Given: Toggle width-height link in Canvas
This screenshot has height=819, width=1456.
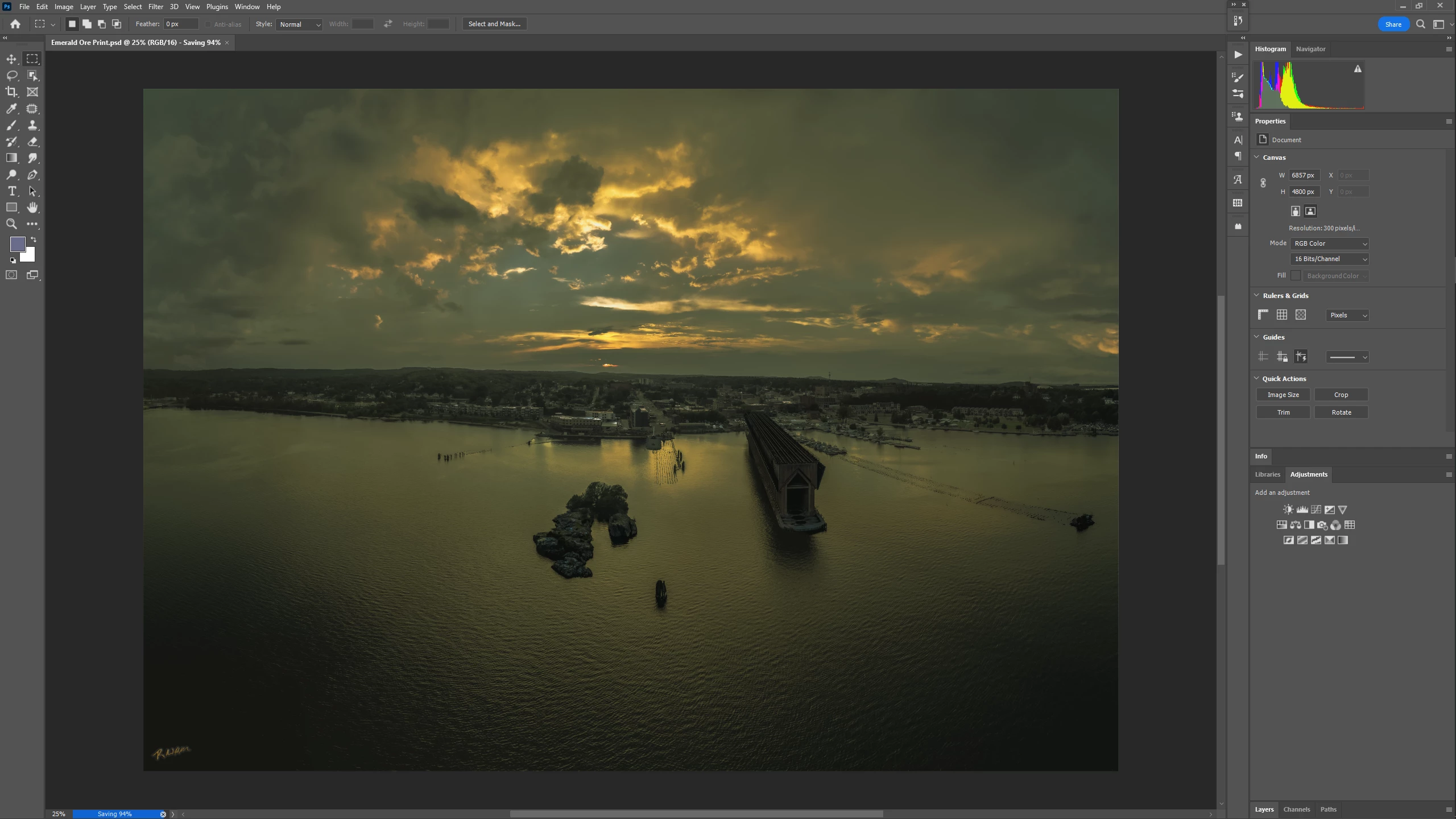Looking at the screenshot, I should point(1263,183).
